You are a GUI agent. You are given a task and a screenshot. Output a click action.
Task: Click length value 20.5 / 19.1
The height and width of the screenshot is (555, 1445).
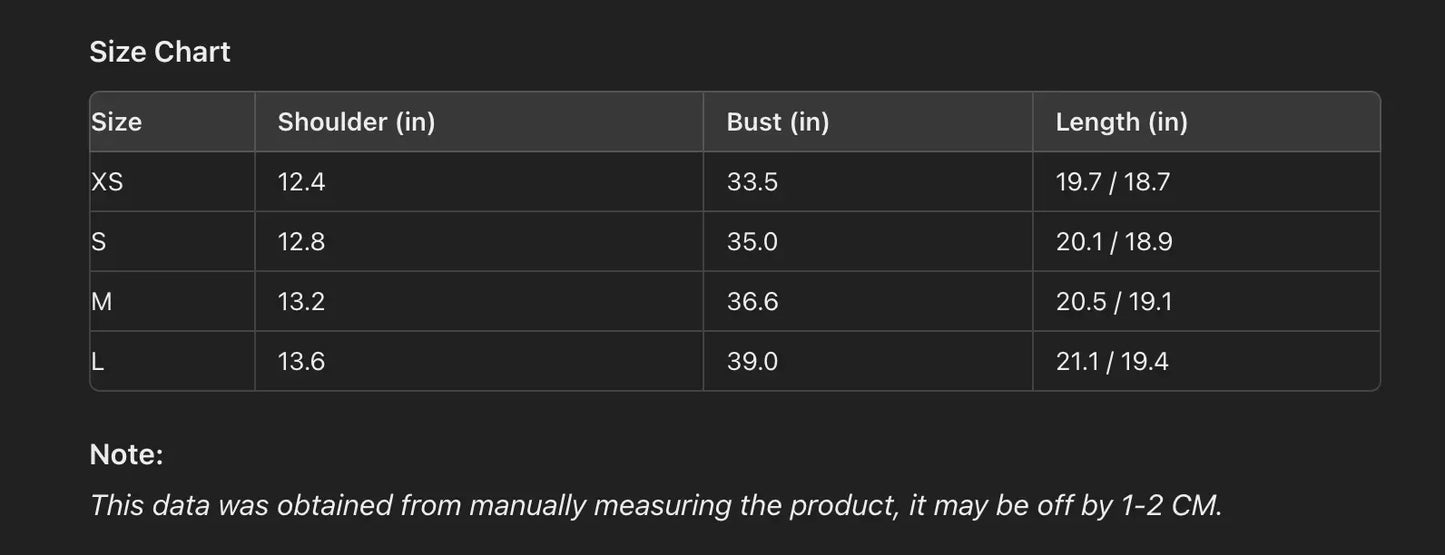[x=1113, y=301]
